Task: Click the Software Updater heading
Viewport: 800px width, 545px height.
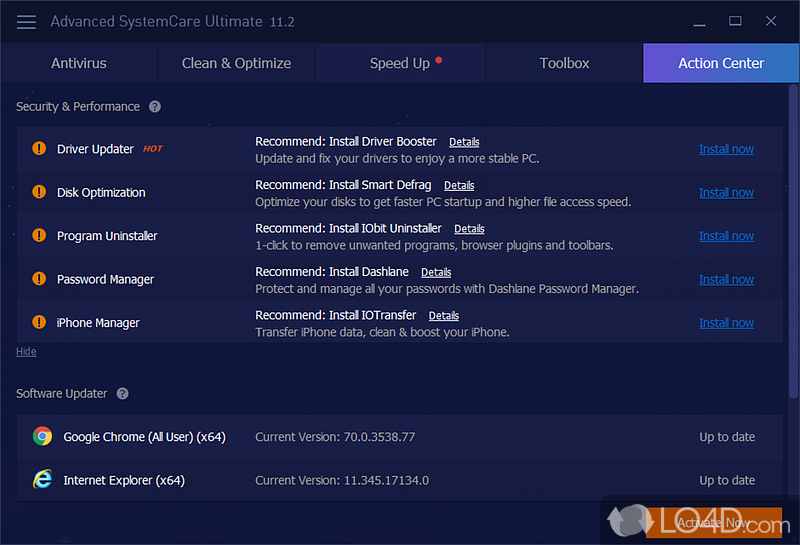Action: click(x=62, y=393)
